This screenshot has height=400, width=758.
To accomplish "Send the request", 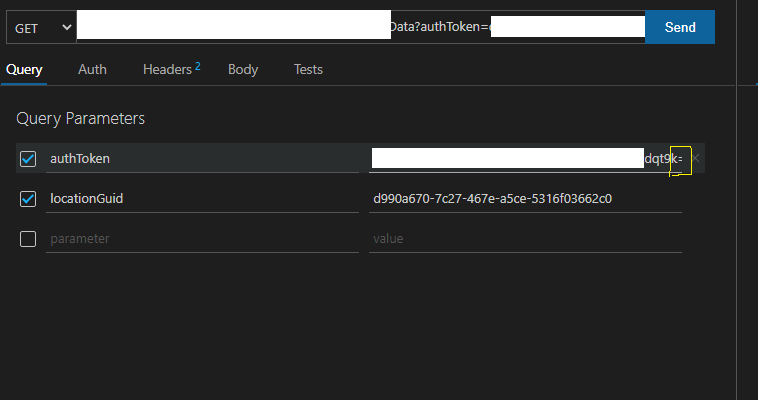I will [680, 28].
